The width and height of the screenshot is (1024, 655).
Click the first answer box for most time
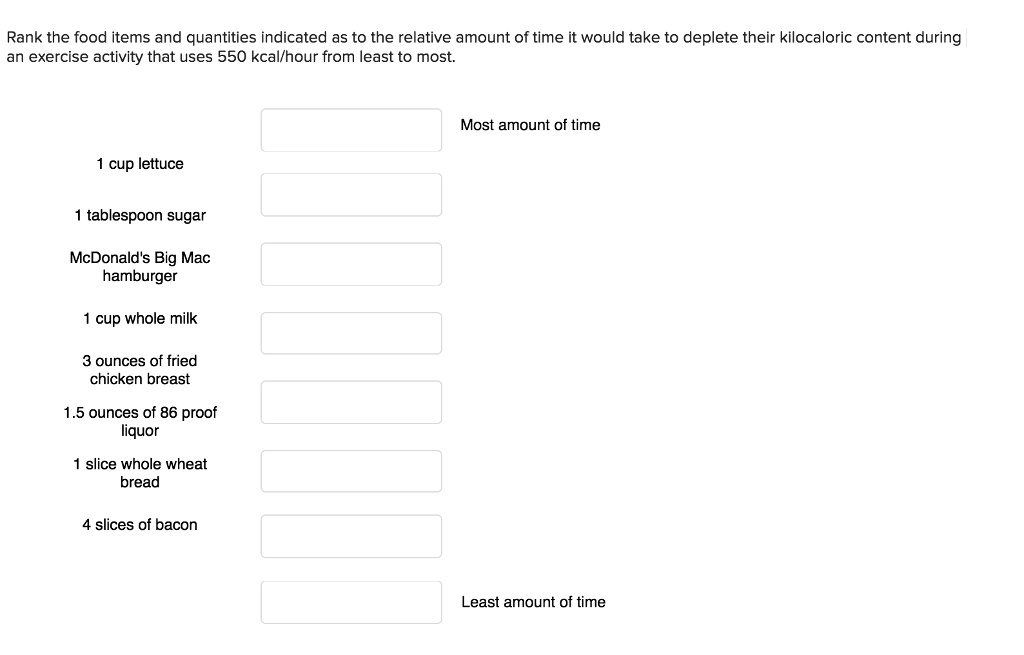(351, 129)
